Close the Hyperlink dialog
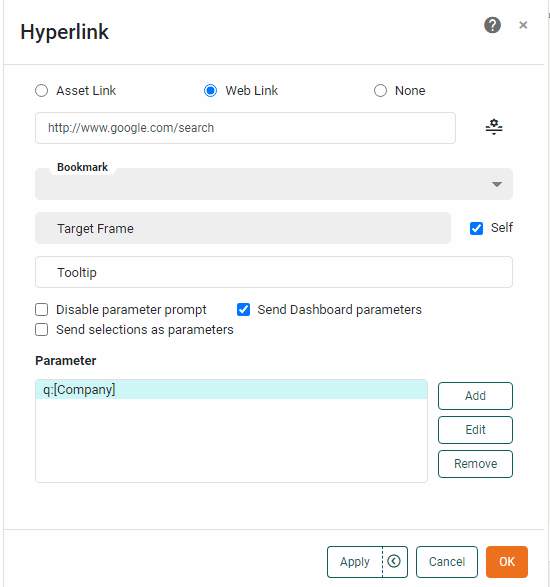 523,25
